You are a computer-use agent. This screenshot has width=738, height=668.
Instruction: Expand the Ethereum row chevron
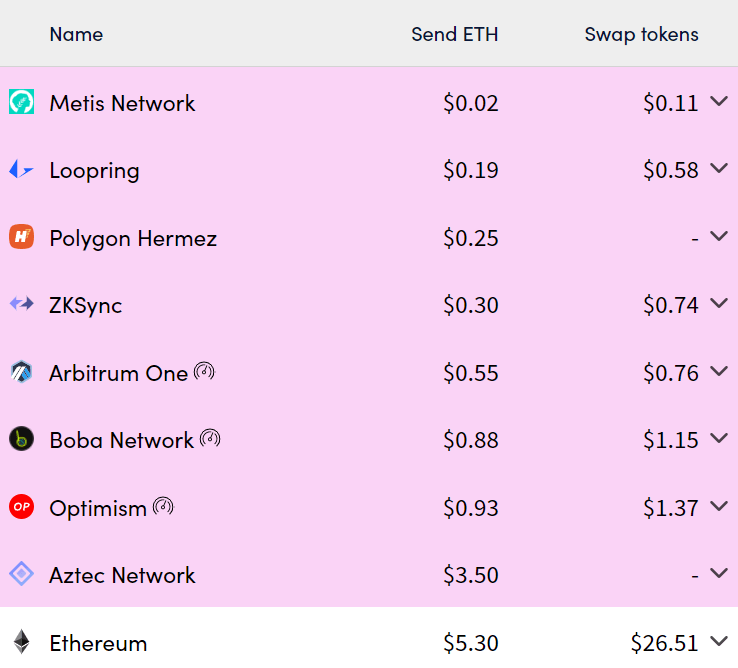[x=719, y=641]
